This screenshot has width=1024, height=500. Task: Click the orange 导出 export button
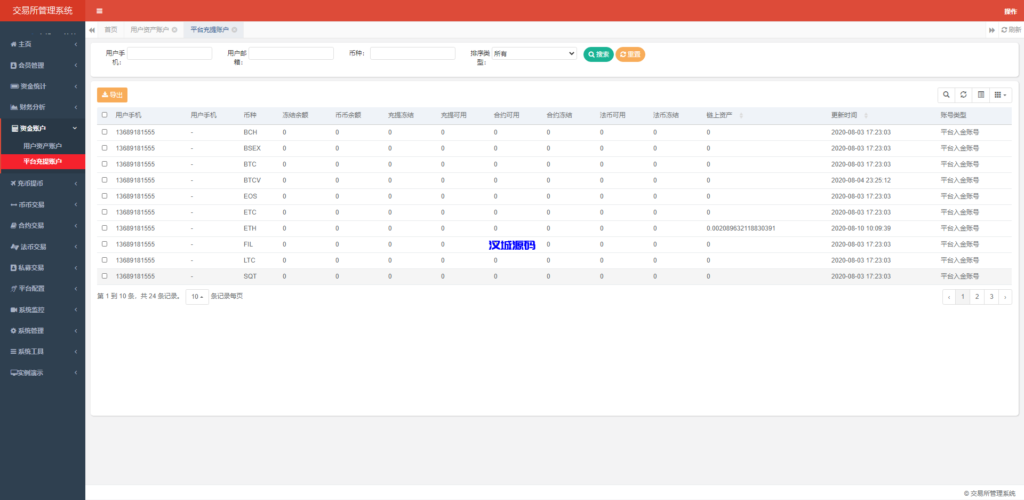[x=112, y=95]
